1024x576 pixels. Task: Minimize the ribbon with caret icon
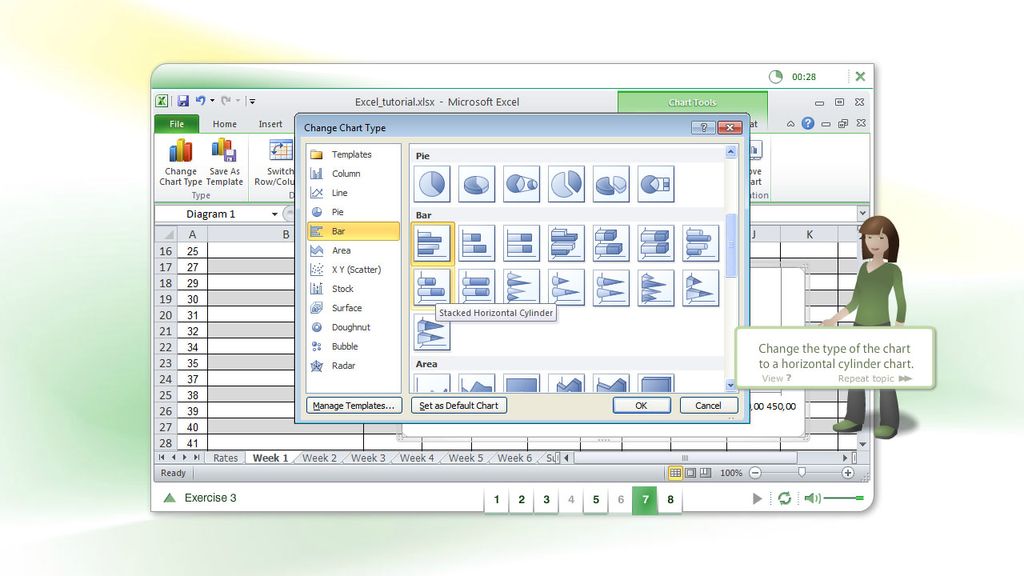(x=790, y=123)
